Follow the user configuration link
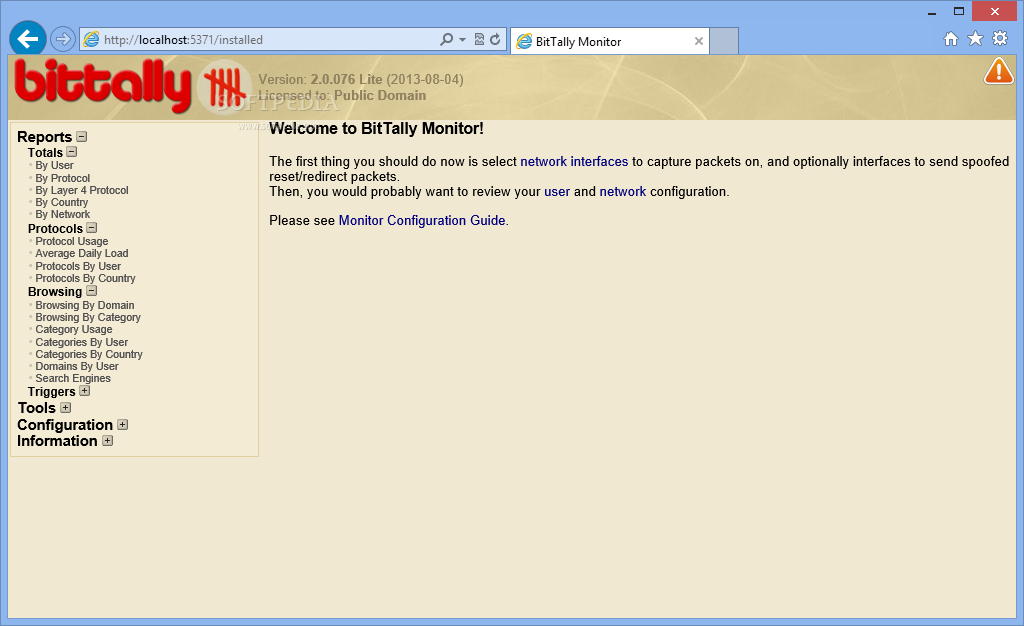1024x626 pixels. pos(557,191)
